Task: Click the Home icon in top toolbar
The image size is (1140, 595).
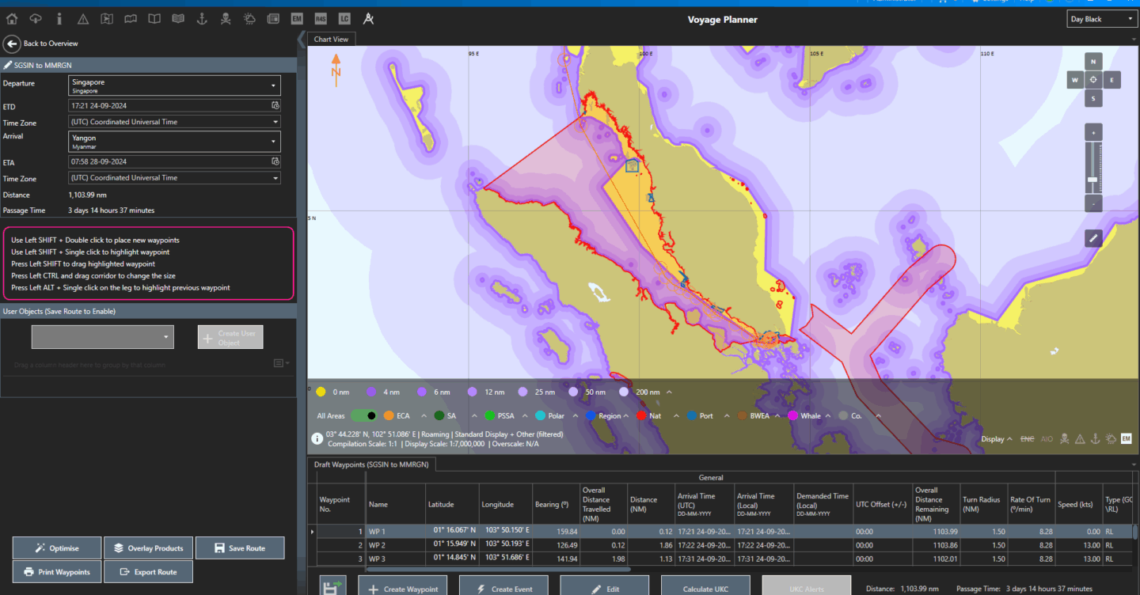Action: (x=12, y=19)
